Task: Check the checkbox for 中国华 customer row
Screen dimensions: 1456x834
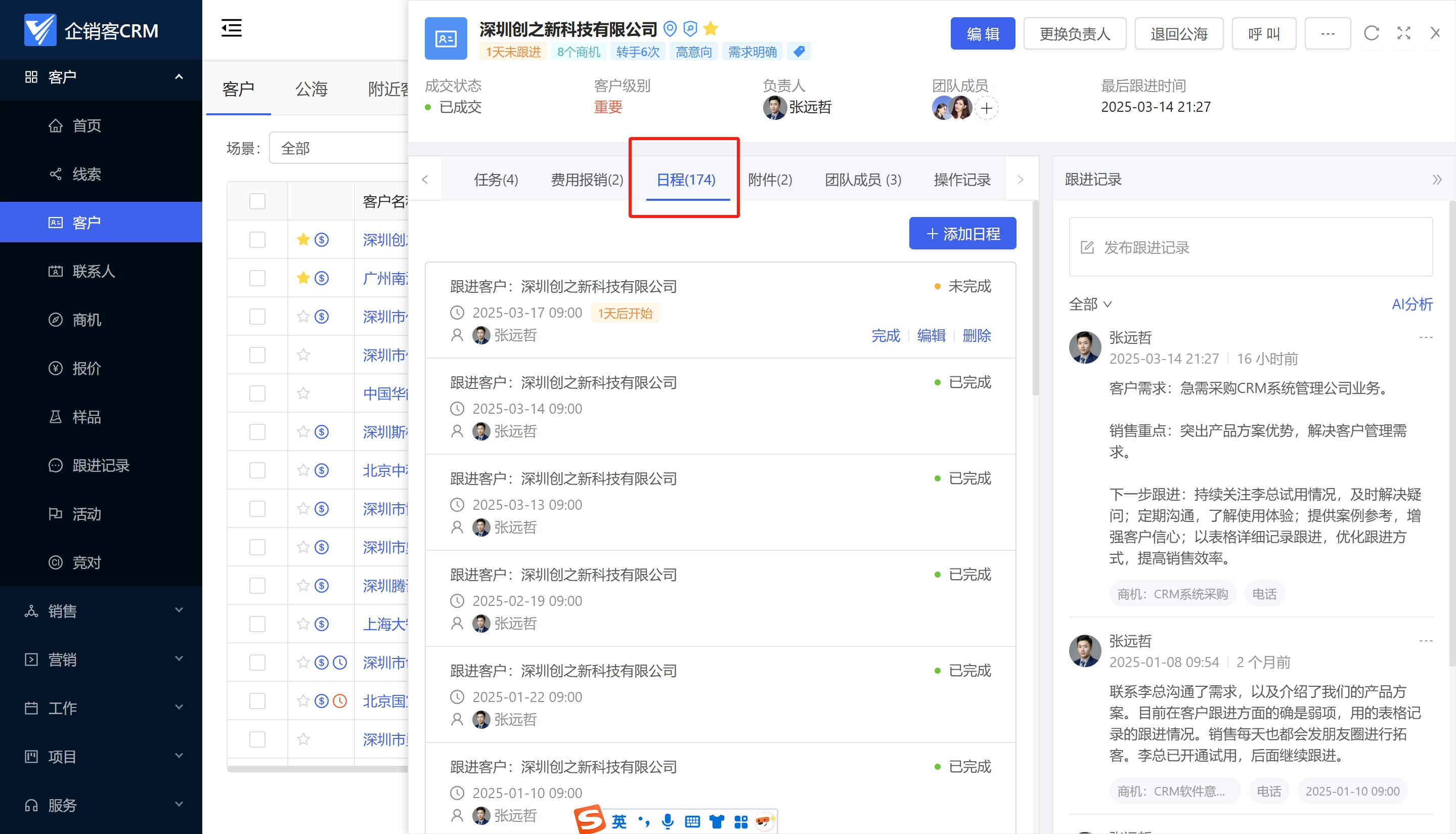Action: tap(257, 393)
